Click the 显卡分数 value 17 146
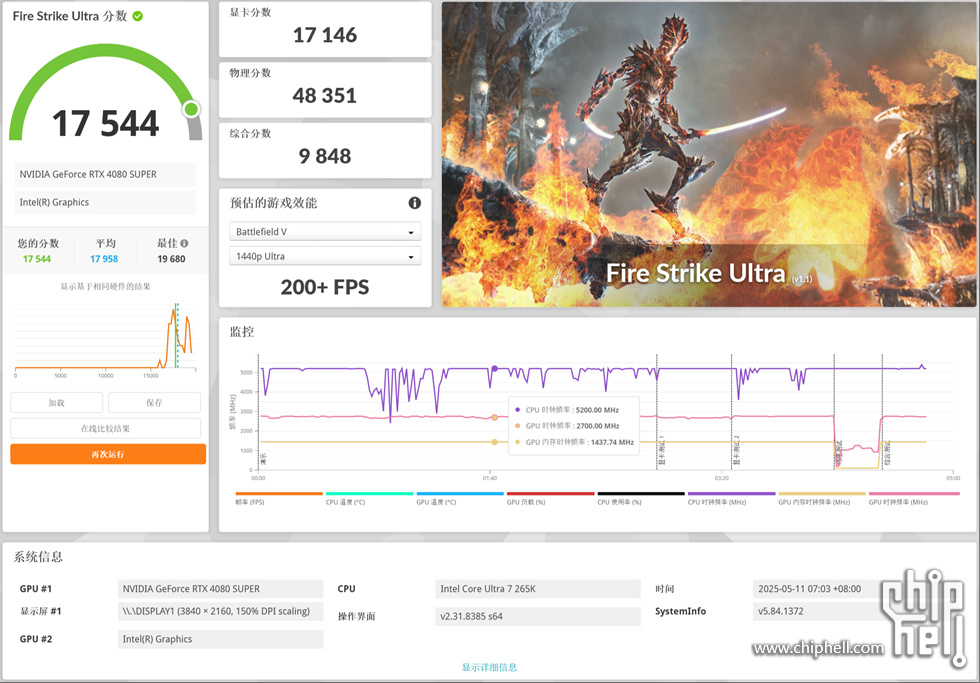The image size is (980, 683). pyautogui.click(x=325, y=35)
